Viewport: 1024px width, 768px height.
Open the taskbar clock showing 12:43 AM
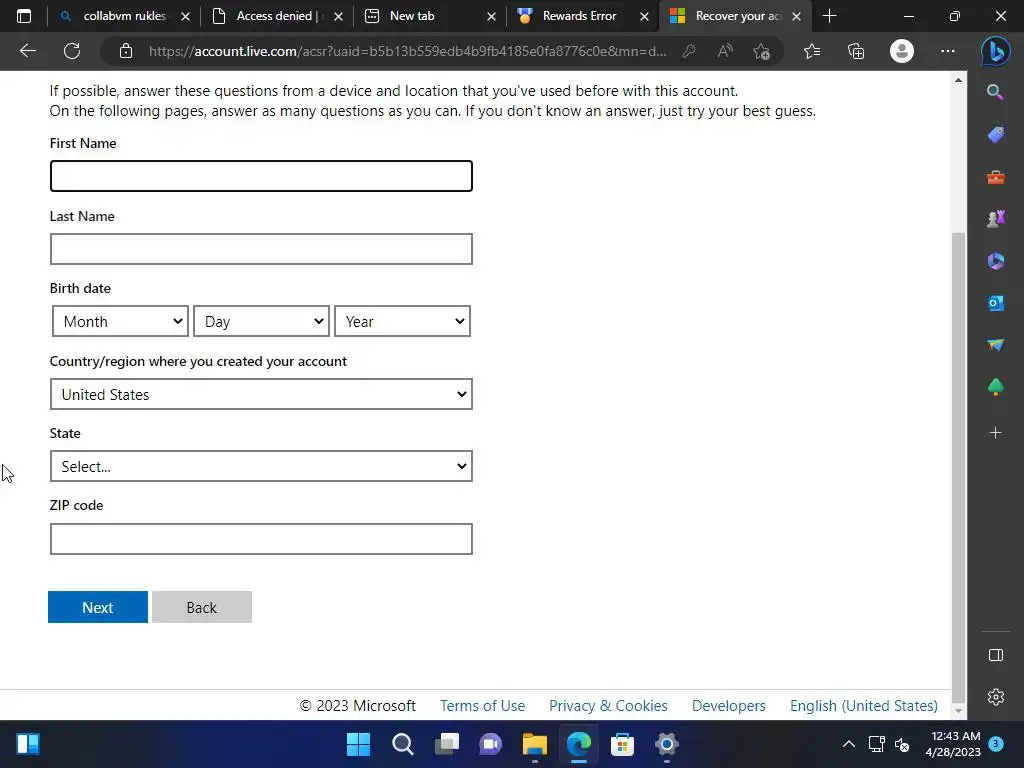[x=953, y=744]
